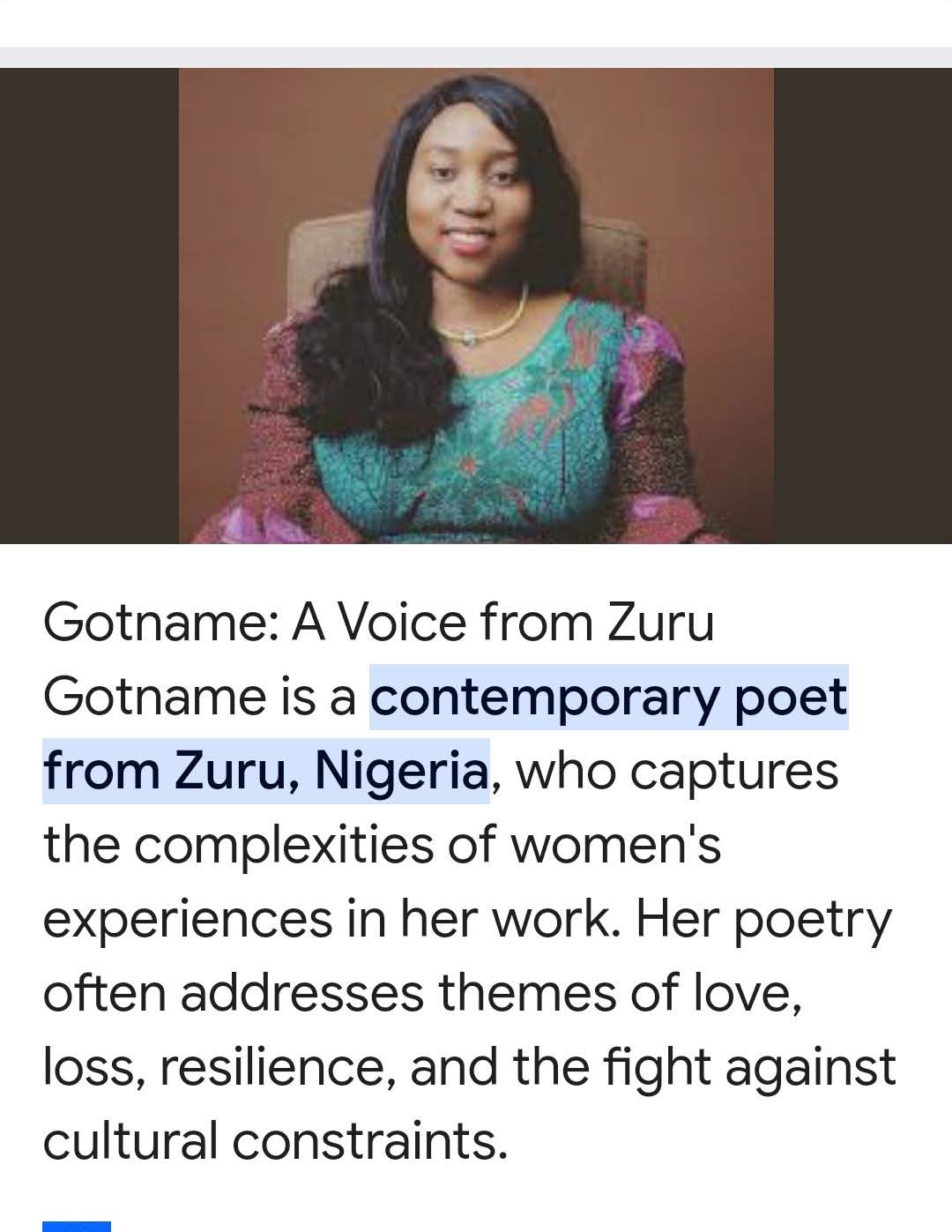Image resolution: width=952 pixels, height=1232 pixels.
Task: Click the 'Gotname: A Voice from Zuru' heading
Action: pyautogui.click(x=378, y=623)
